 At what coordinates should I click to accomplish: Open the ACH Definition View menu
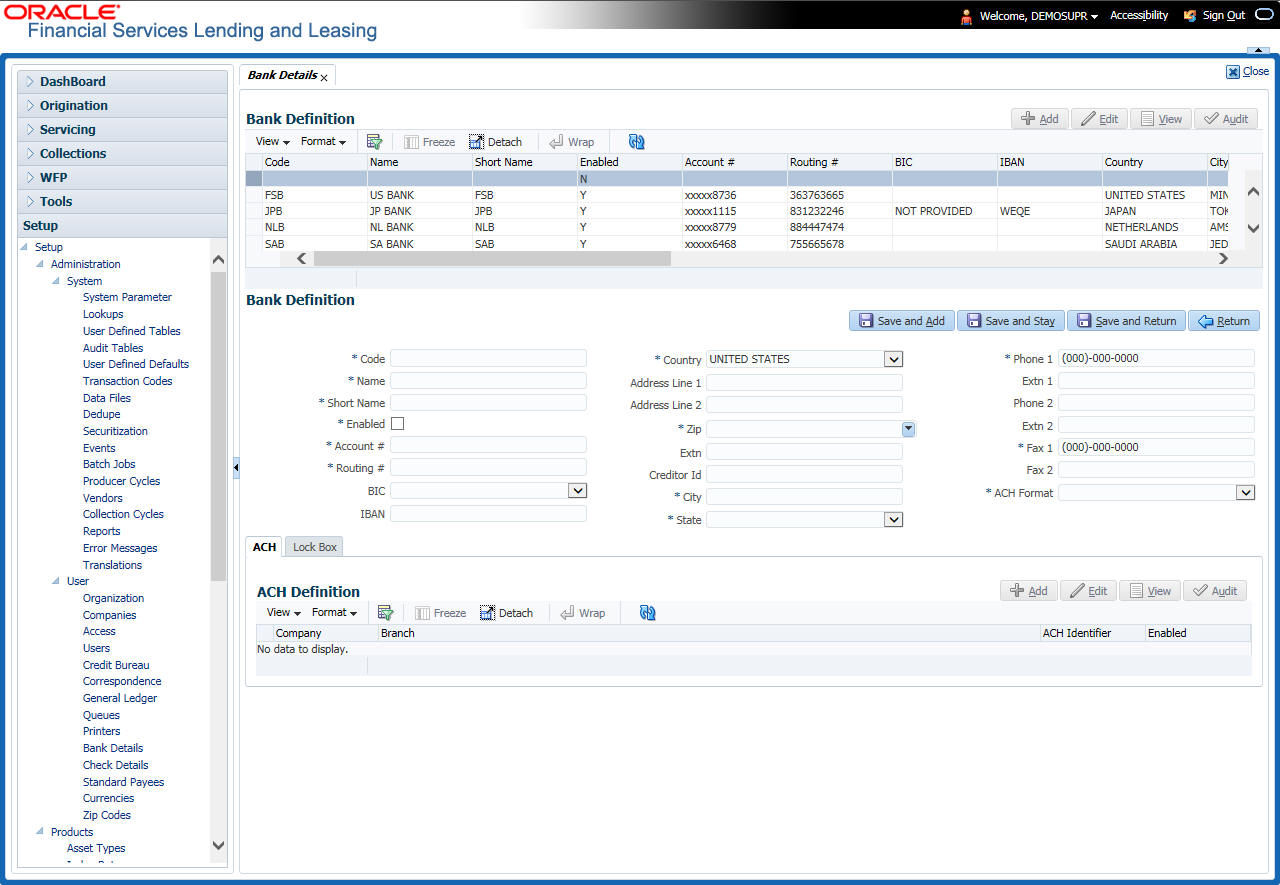pyautogui.click(x=284, y=613)
